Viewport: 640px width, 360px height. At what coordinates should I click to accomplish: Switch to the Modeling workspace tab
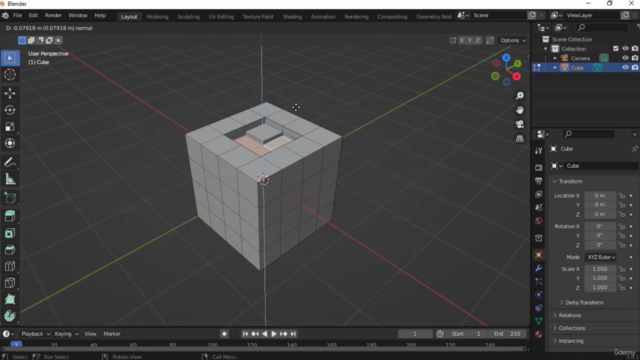(157, 17)
